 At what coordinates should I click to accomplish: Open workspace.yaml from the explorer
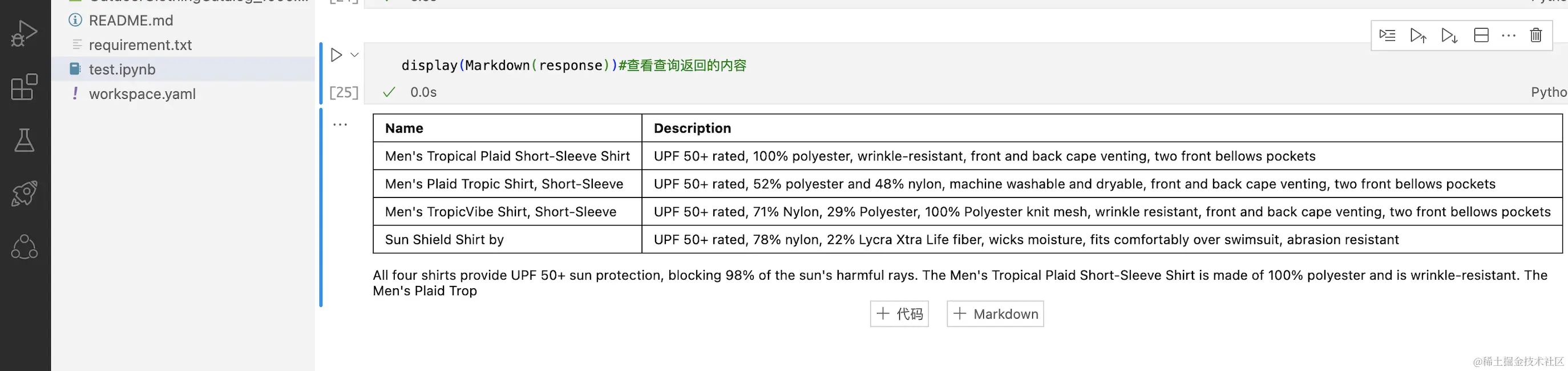click(142, 94)
